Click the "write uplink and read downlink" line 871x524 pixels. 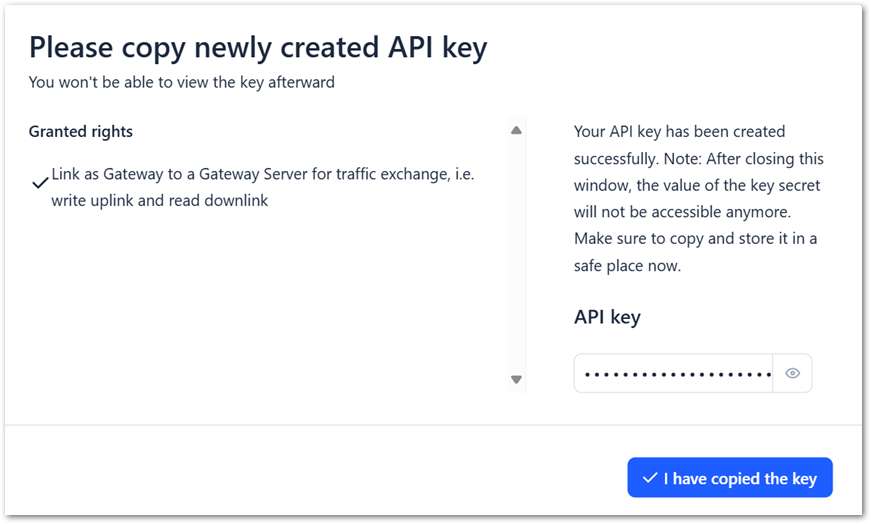click(160, 200)
